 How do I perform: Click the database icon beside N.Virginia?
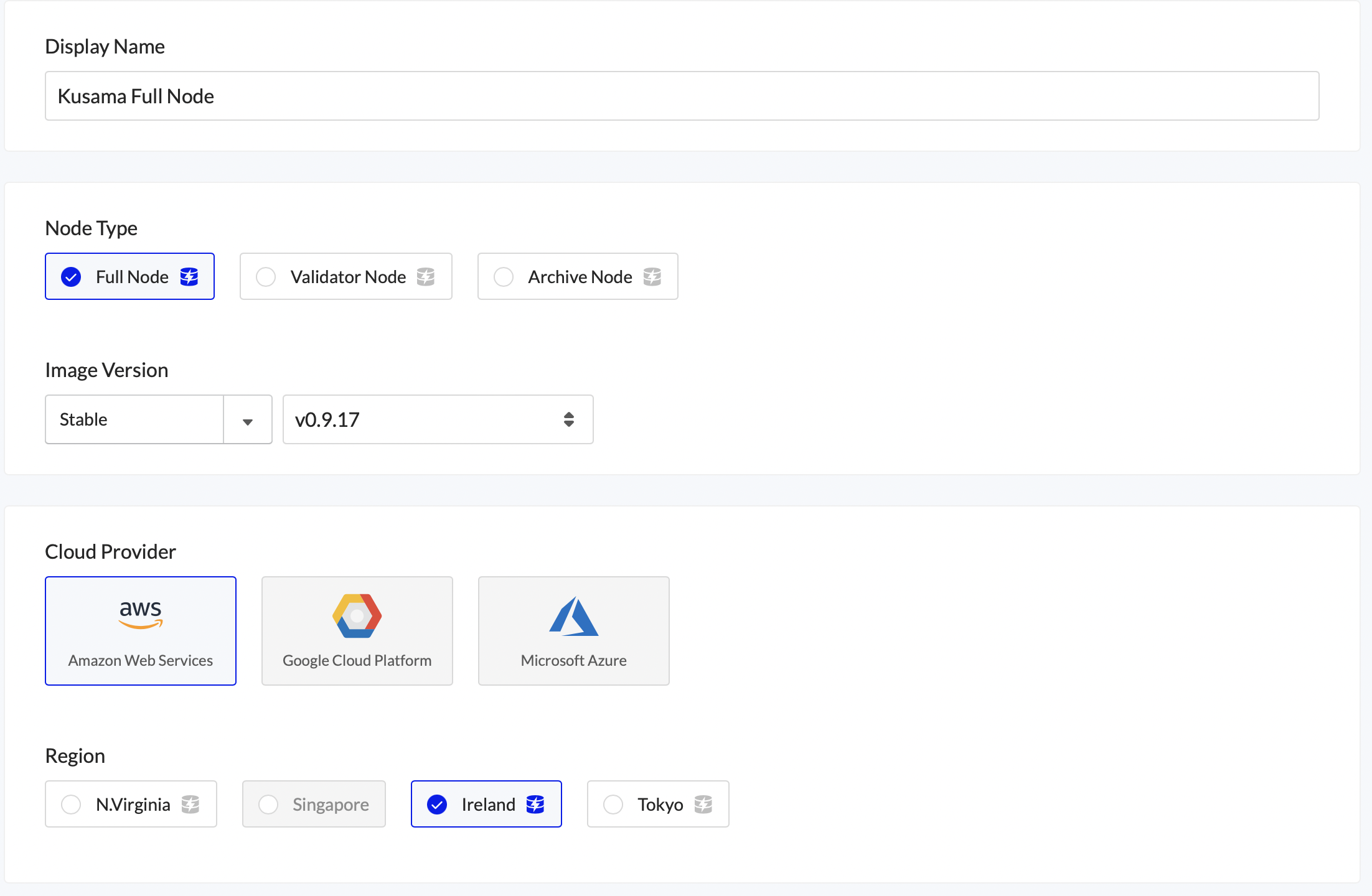(190, 805)
